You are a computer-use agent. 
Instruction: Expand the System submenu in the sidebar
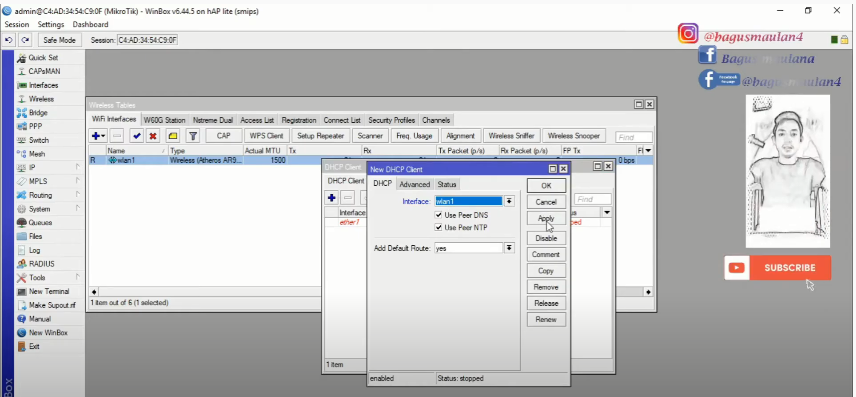click(77, 209)
